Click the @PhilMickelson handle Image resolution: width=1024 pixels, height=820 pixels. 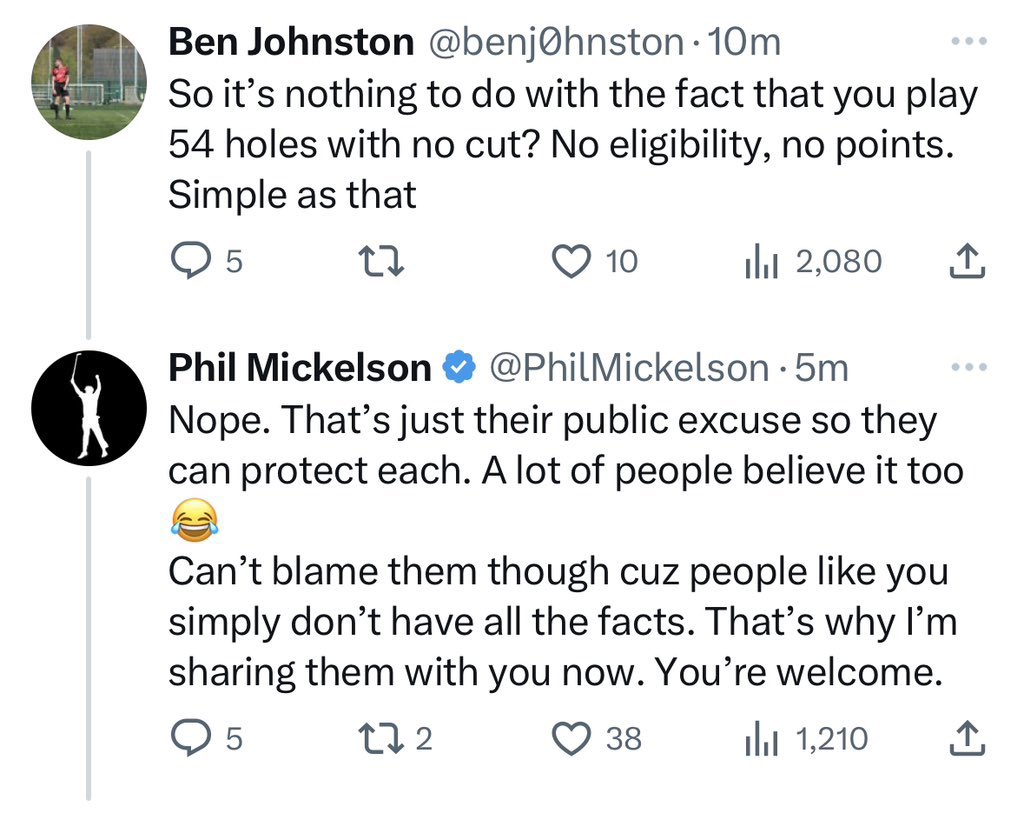pos(628,368)
